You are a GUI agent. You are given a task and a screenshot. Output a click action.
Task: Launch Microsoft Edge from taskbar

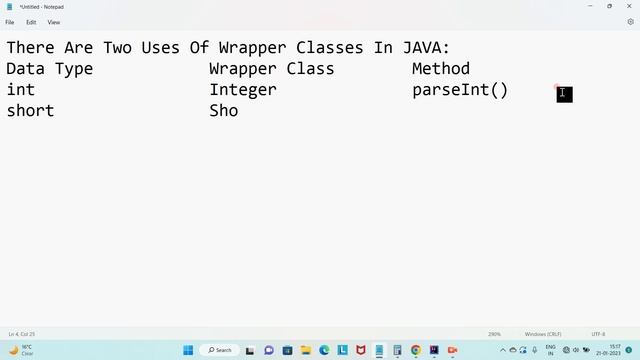tap(324, 350)
